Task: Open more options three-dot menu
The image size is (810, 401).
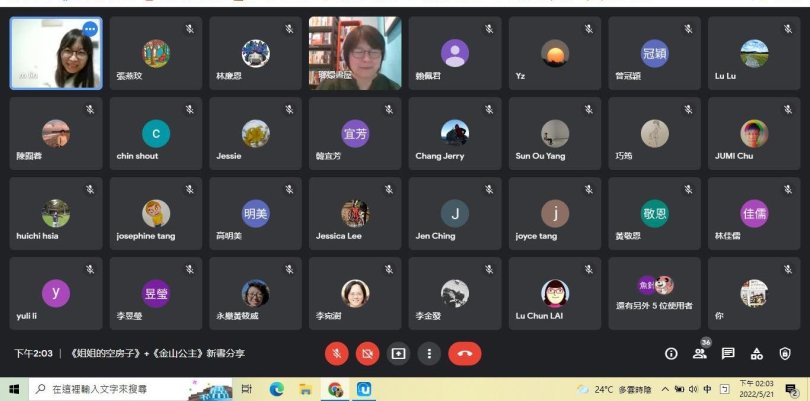Action: point(429,353)
